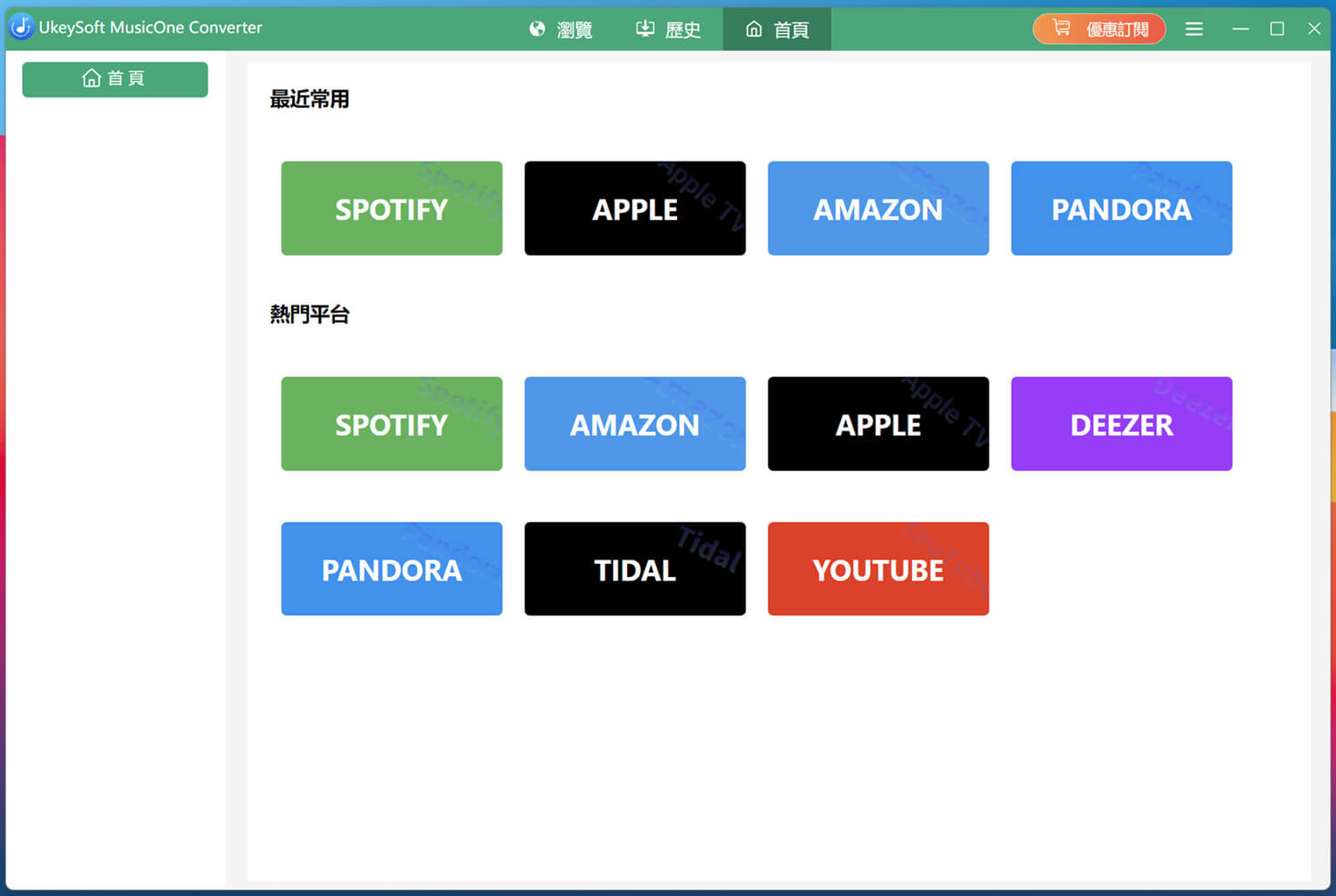
Task: Open the red YouTube tile
Action: tap(877, 569)
